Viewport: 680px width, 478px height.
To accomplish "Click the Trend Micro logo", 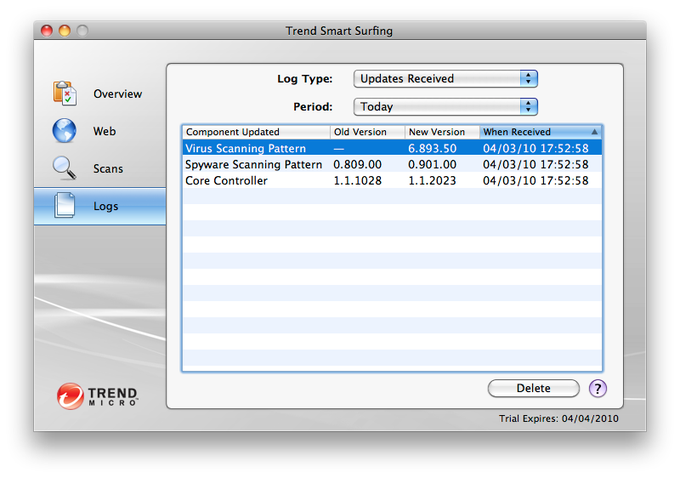I will point(97,396).
